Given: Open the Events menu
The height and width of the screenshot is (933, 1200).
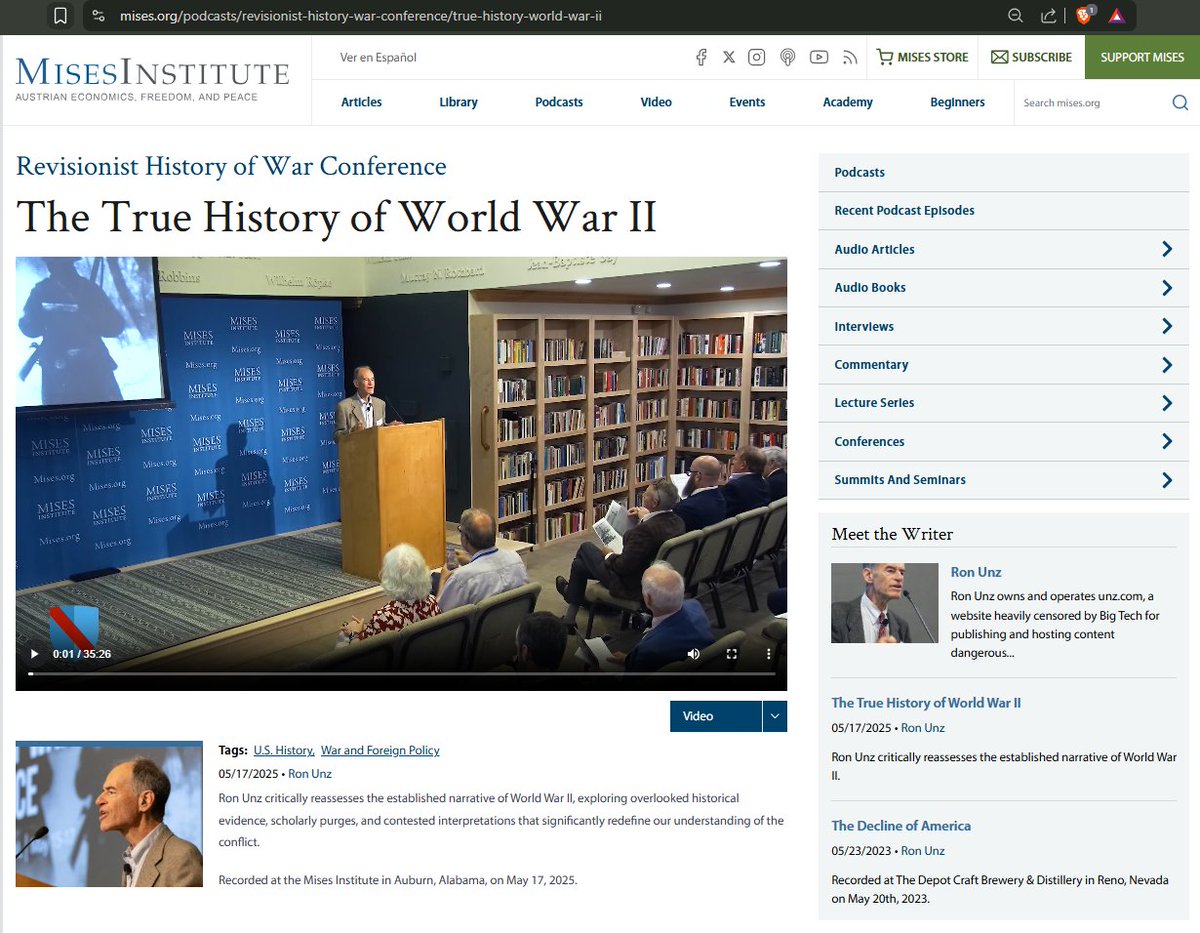Looking at the screenshot, I should 747,102.
